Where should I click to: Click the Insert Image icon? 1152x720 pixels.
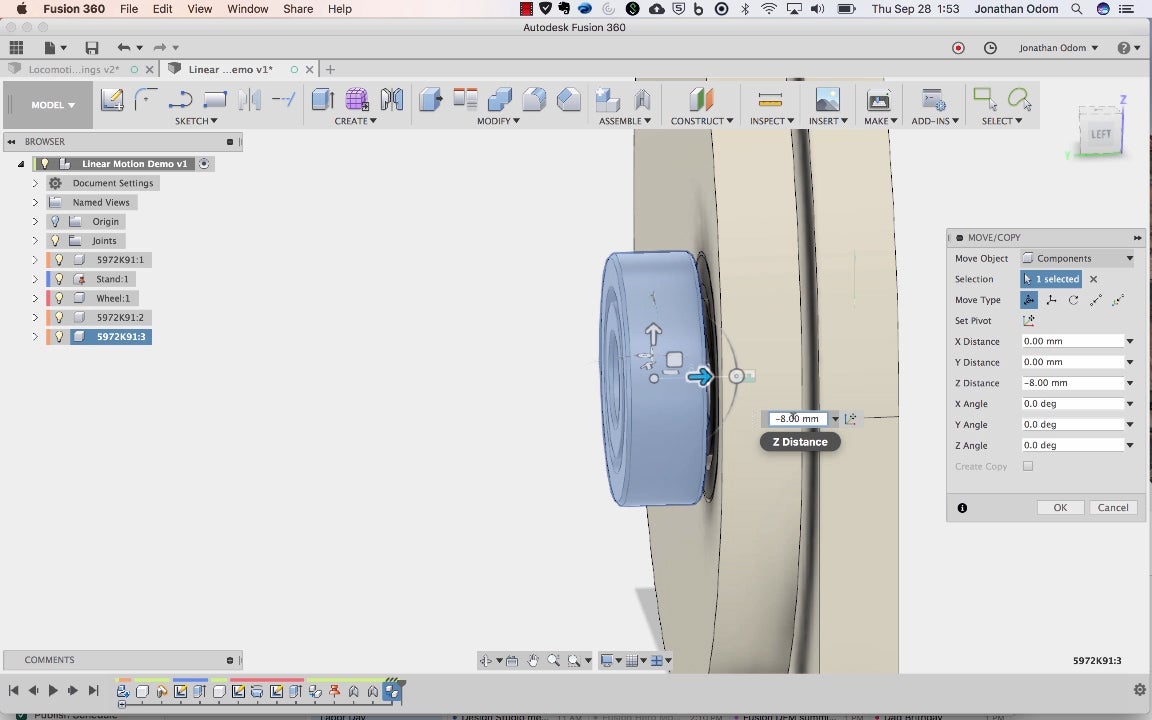point(827,99)
